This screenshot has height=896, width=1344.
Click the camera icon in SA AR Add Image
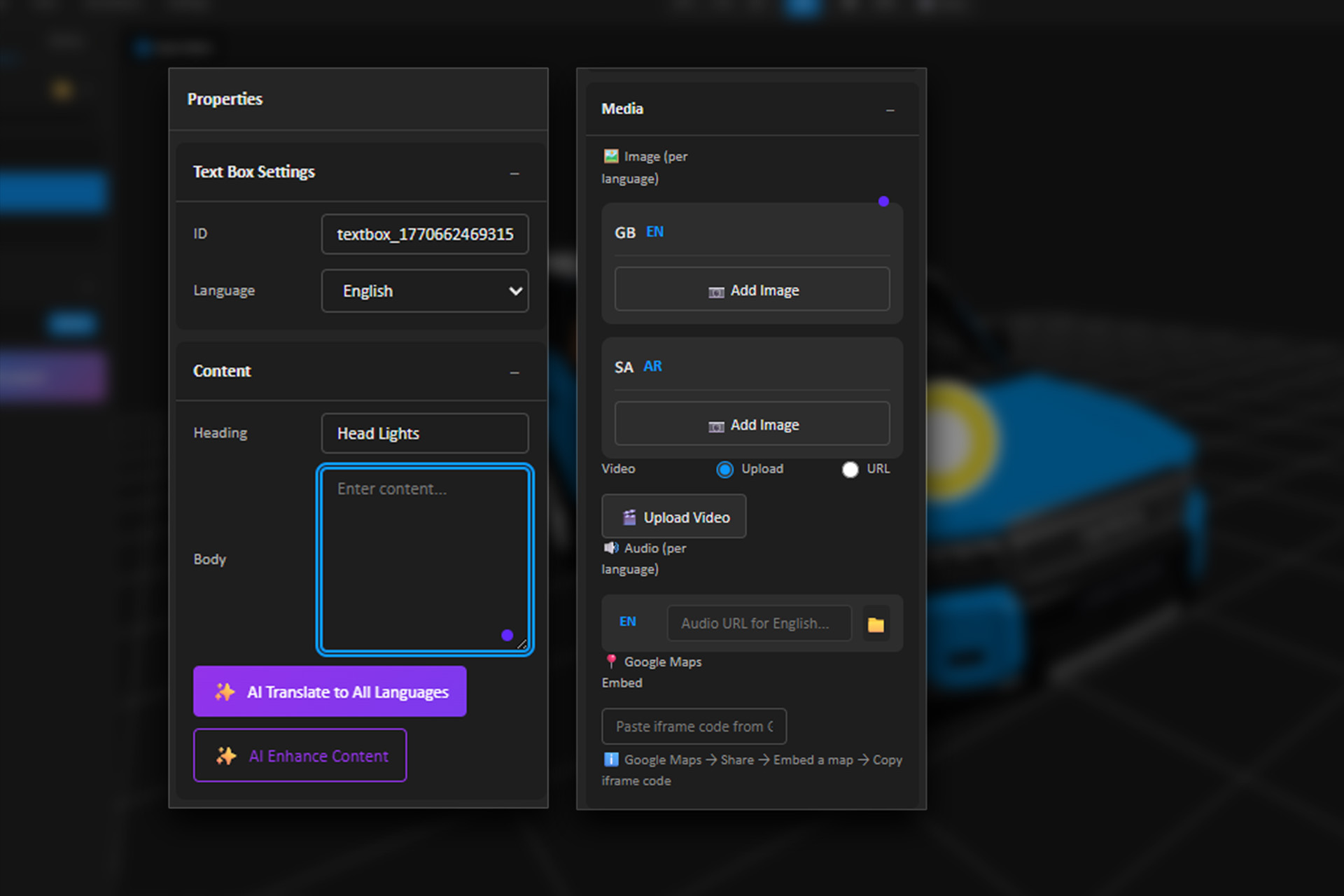(x=715, y=426)
